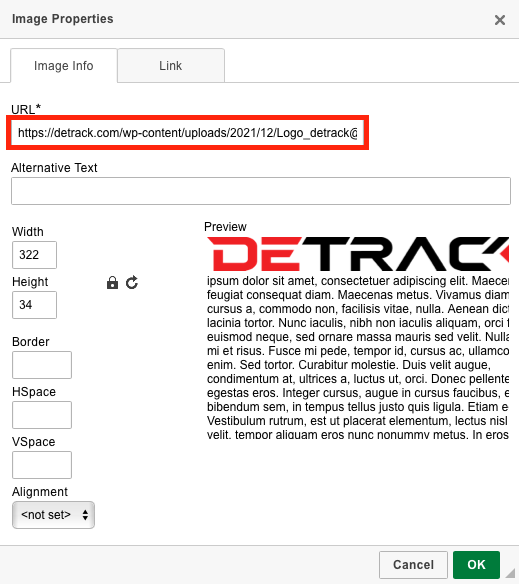The width and height of the screenshot is (519, 584).
Task: Click the Image Properties title bar
Action: coord(259,19)
